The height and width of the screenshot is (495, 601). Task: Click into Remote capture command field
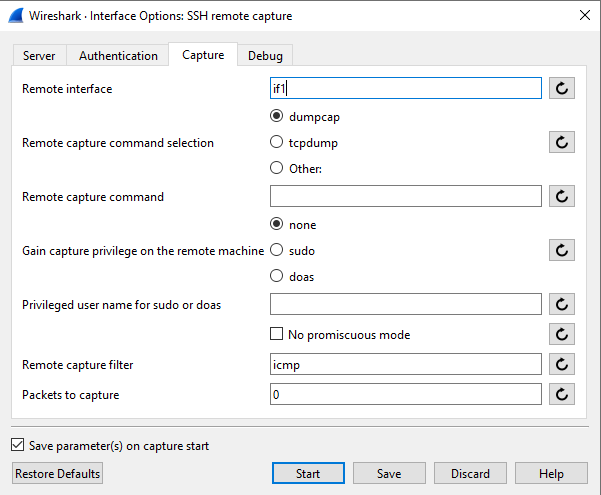[406, 196]
